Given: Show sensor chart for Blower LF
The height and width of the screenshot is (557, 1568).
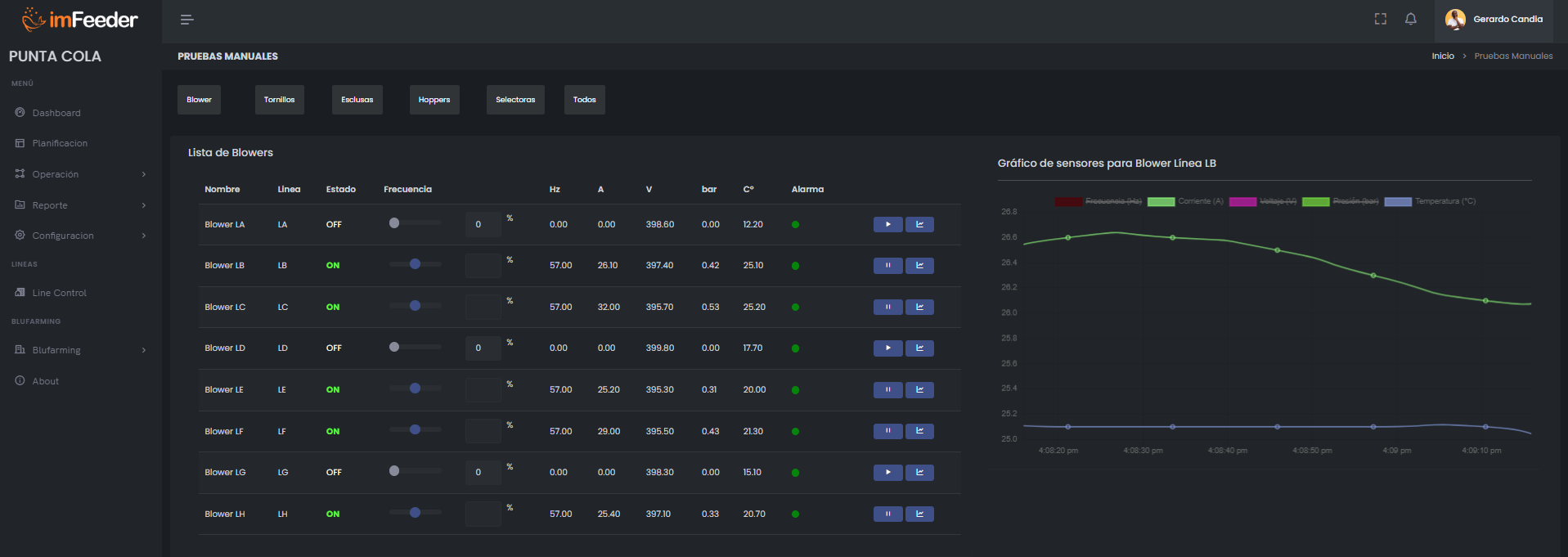Looking at the screenshot, I should (919, 431).
